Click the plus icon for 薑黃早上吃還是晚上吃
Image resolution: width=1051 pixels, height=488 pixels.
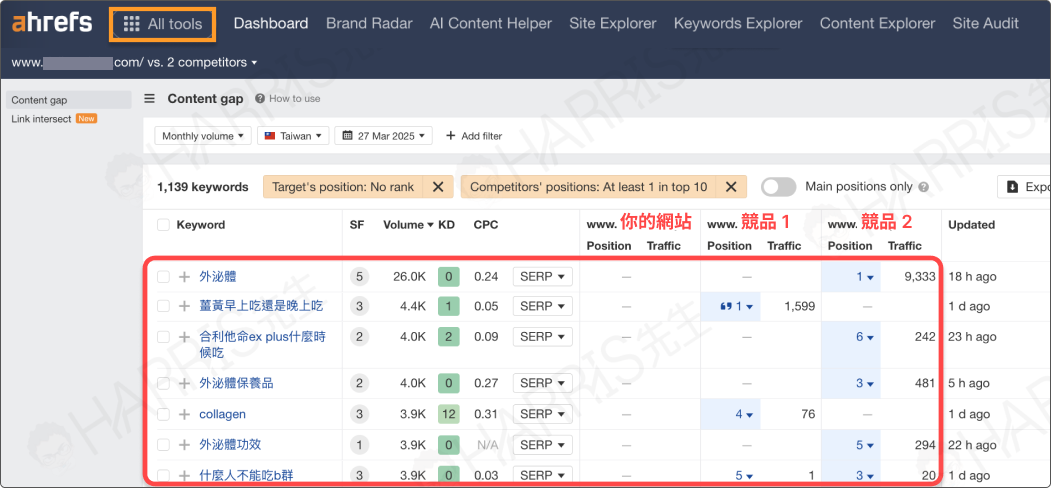pos(184,306)
